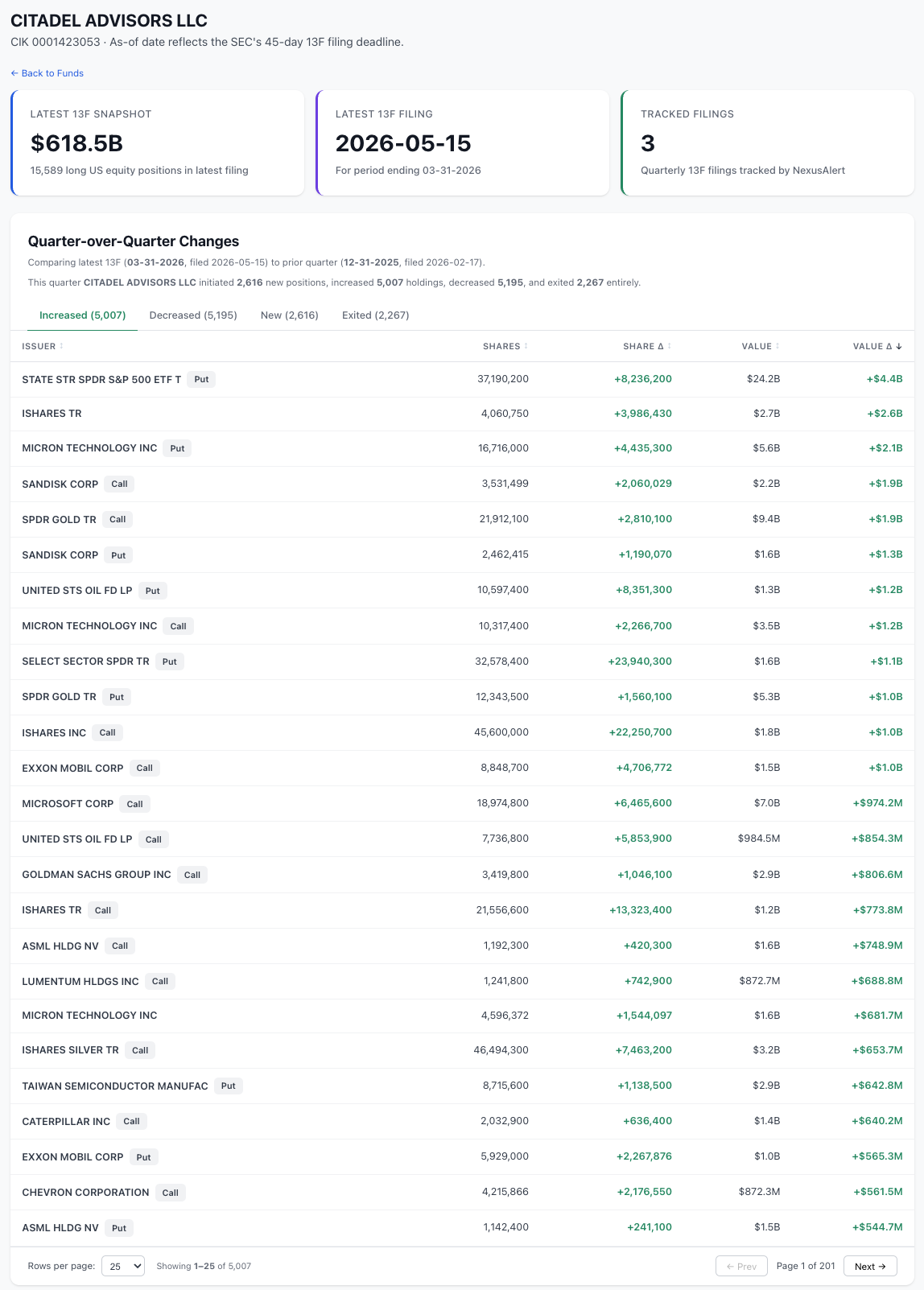The width and height of the screenshot is (924, 1290).
Task: Click the Call badge on GOLDMAN SACHS GROUP row
Action: tap(192, 874)
